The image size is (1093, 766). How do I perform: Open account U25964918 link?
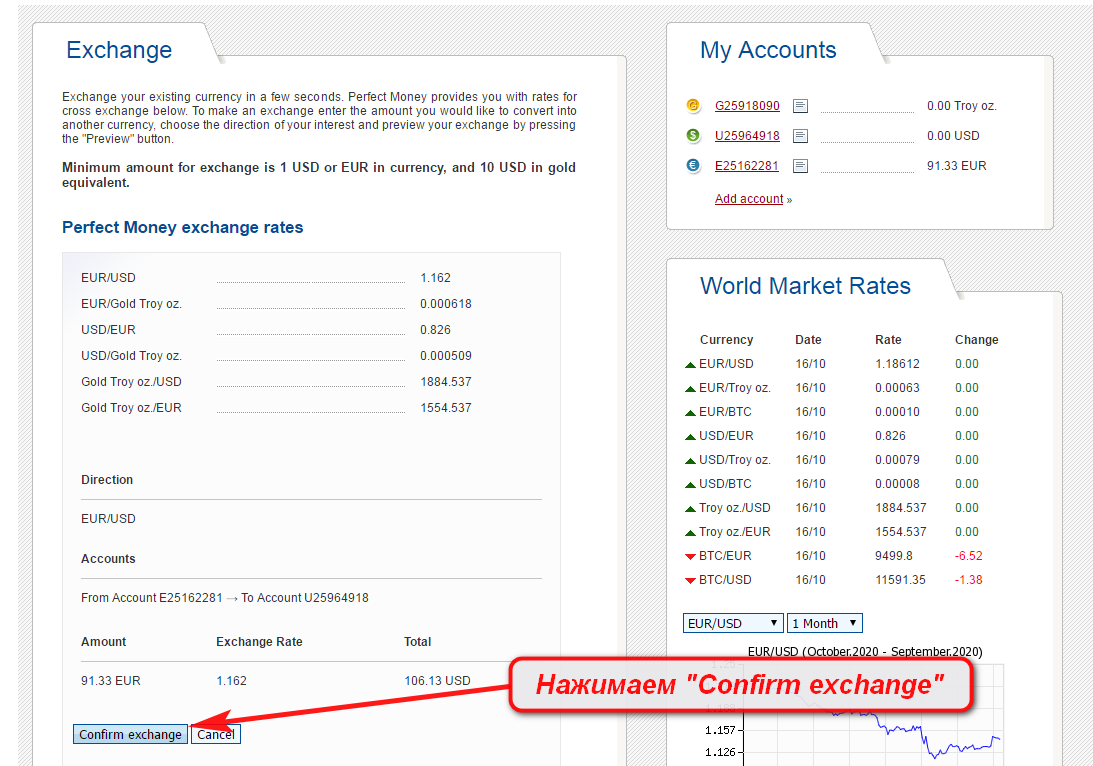click(x=747, y=136)
